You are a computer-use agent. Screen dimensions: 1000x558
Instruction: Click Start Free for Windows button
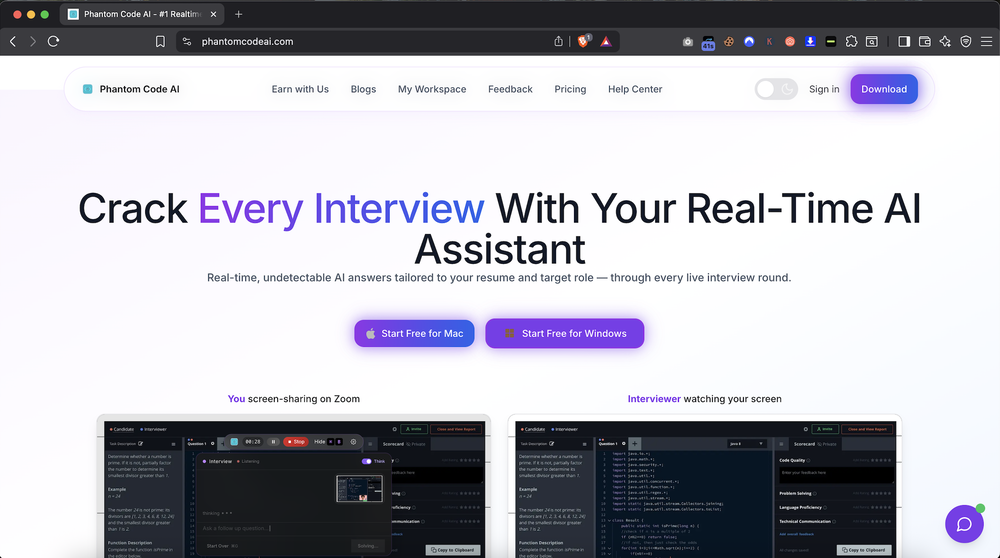point(564,334)
